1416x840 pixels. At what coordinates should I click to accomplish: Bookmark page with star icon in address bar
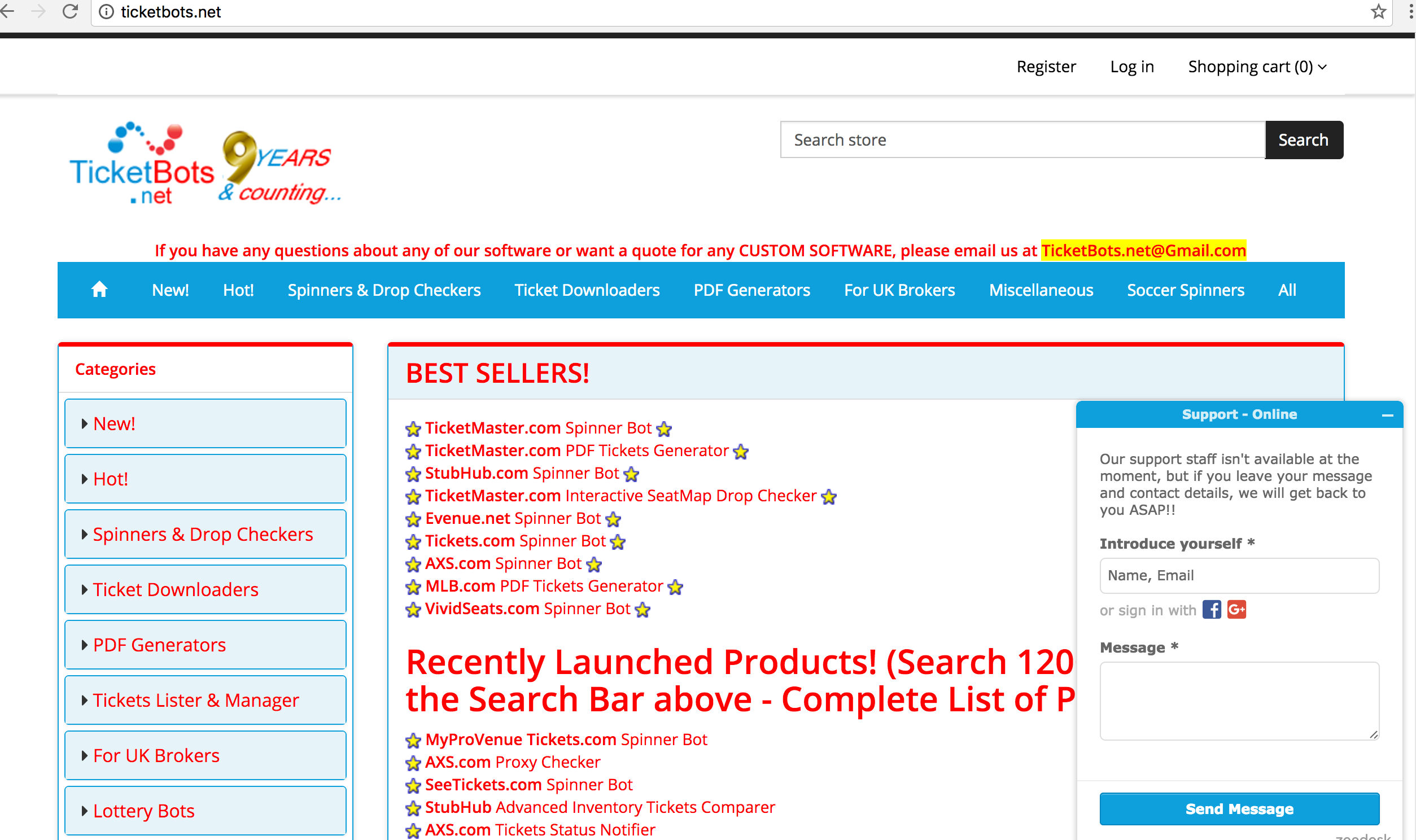point(1378,11)
